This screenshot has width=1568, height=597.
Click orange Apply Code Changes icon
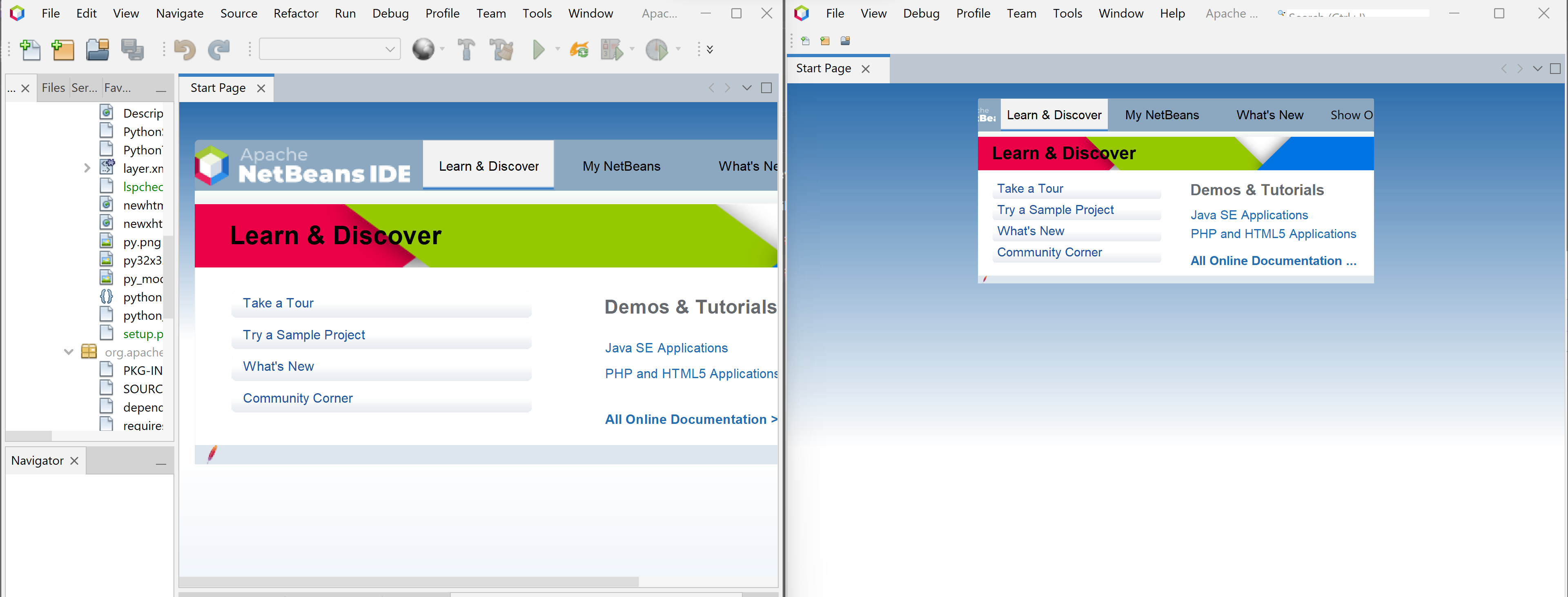[579, 49]
